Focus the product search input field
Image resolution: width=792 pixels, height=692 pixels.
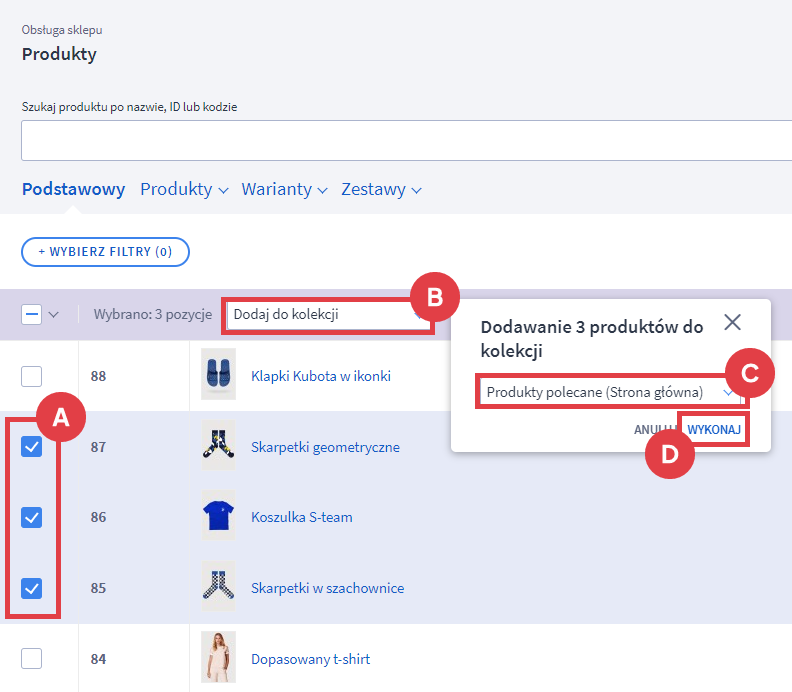pyautogui.click(x=400, y=141)
